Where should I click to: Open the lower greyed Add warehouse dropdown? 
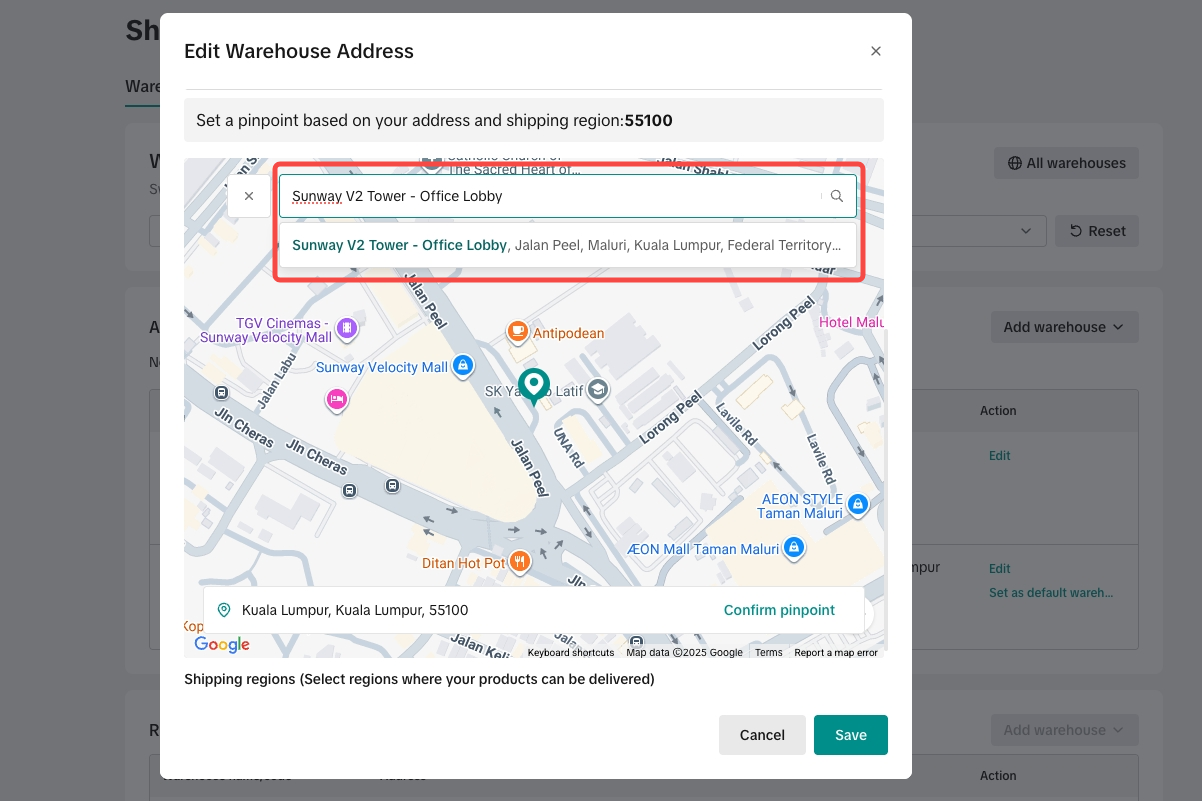point(1064,730)
